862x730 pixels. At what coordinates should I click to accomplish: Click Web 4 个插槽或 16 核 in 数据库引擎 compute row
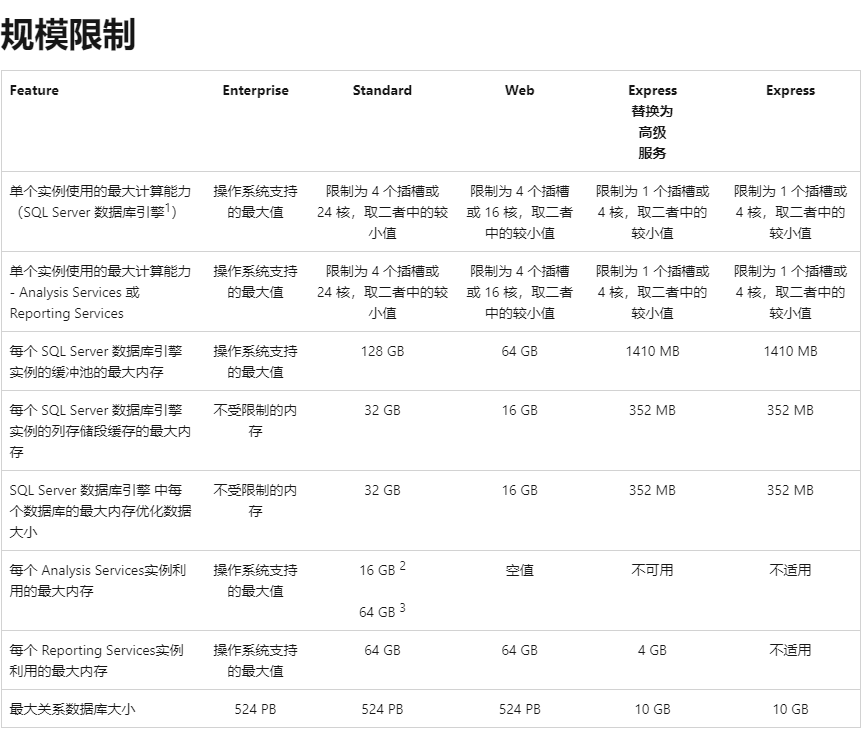point(520,212)
